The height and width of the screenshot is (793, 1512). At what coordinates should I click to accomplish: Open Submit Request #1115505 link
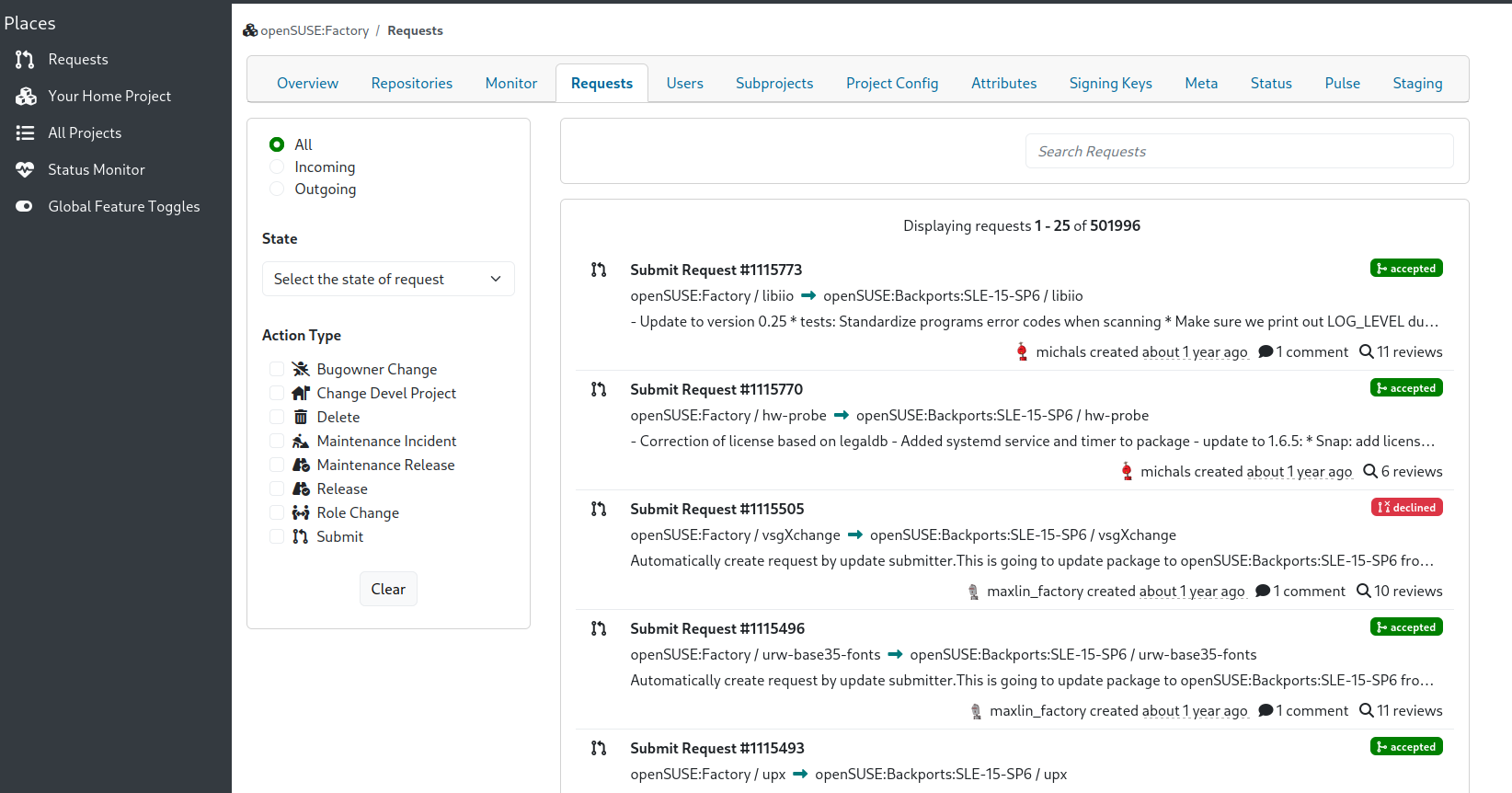(716, 509)
